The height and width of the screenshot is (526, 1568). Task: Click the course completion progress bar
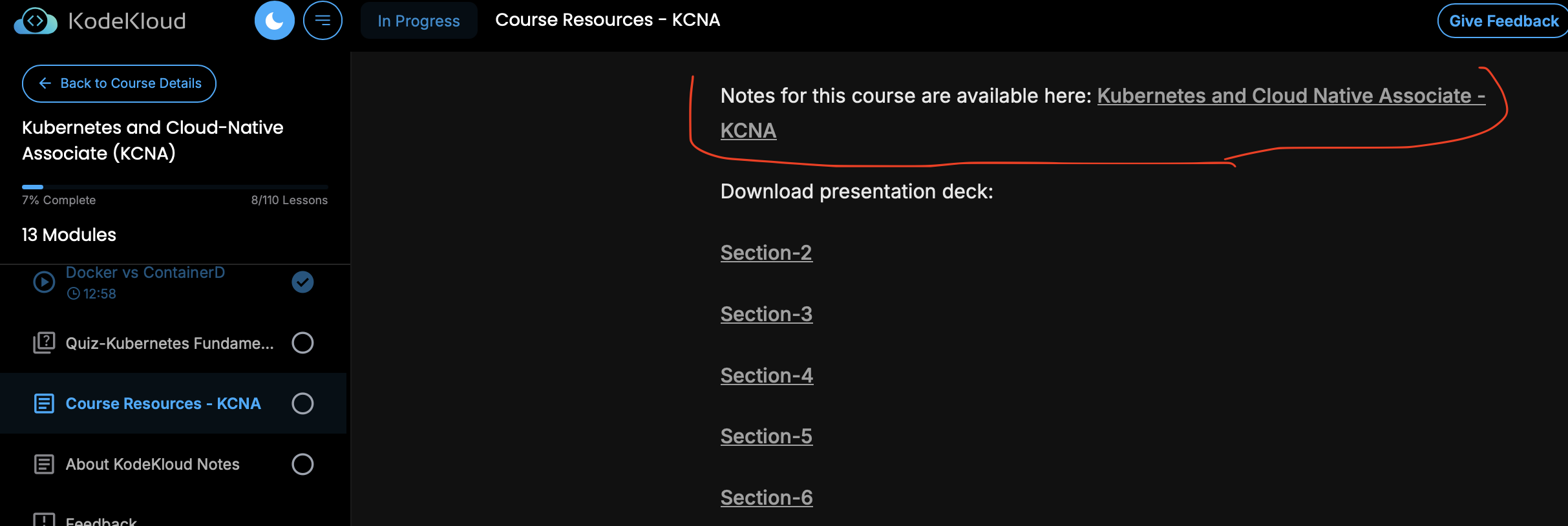click(x=175, y=187)
